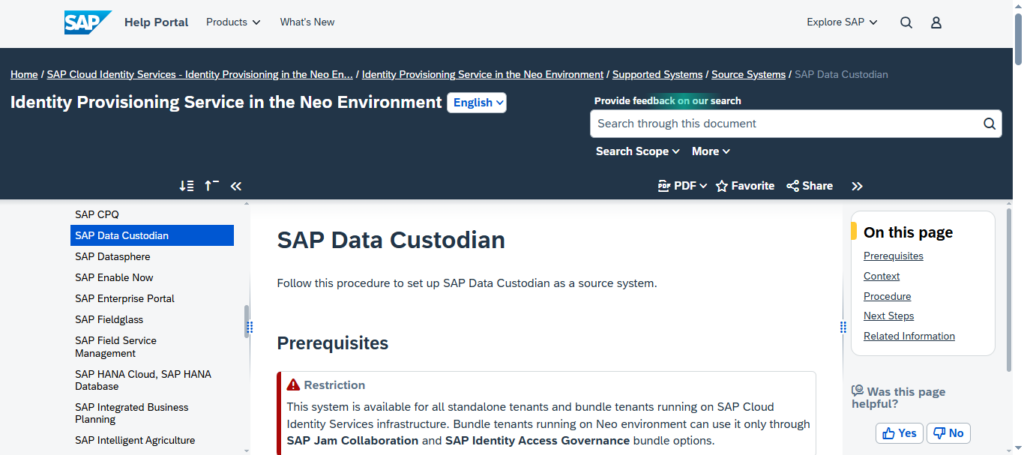Expand all table of contents entries icon
The width and height of the screenshot is (1024, 455).
pyautogui.click(x=187, y=186)
